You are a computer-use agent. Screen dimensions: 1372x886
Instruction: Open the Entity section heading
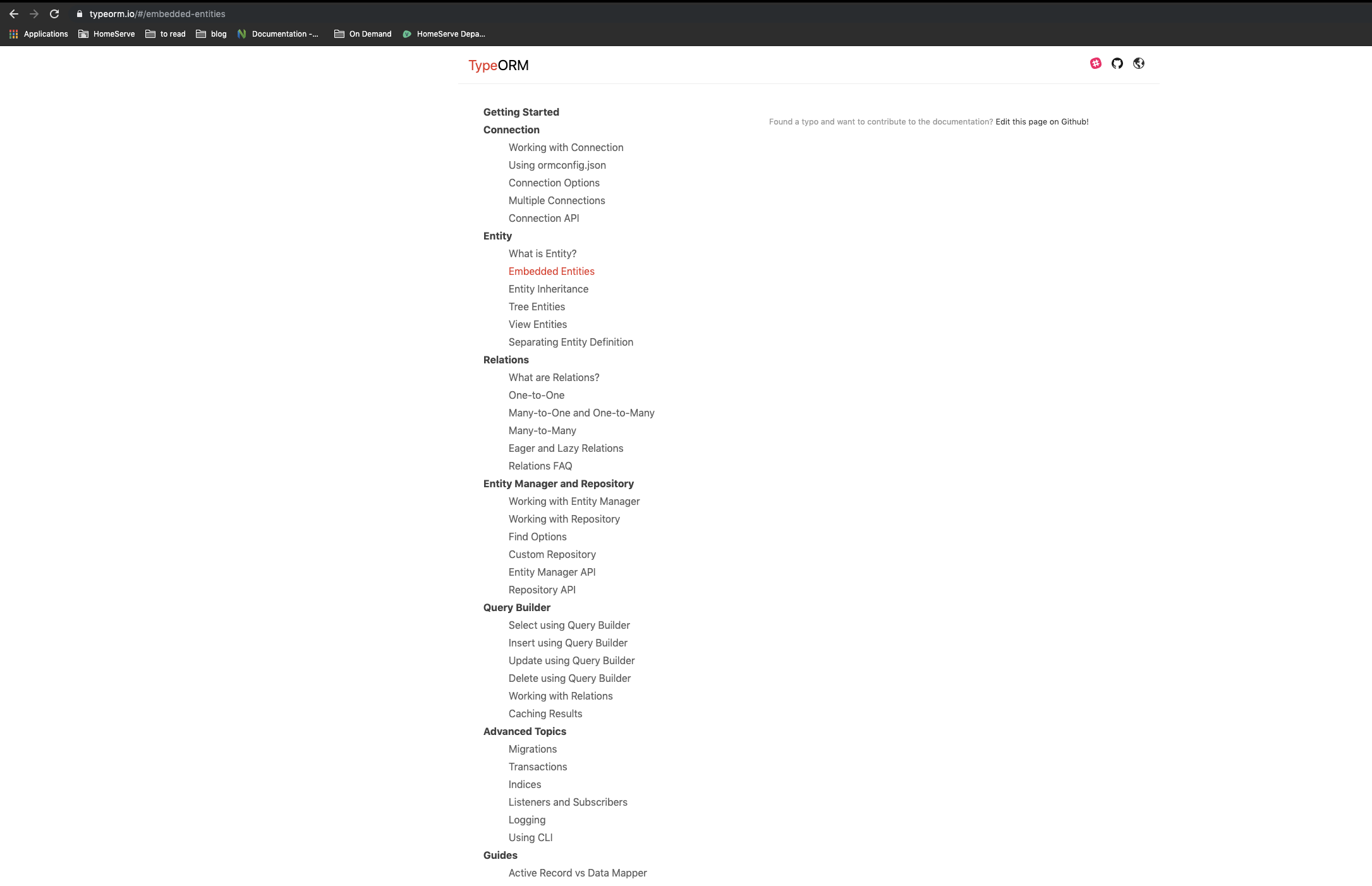pos(497,236)
